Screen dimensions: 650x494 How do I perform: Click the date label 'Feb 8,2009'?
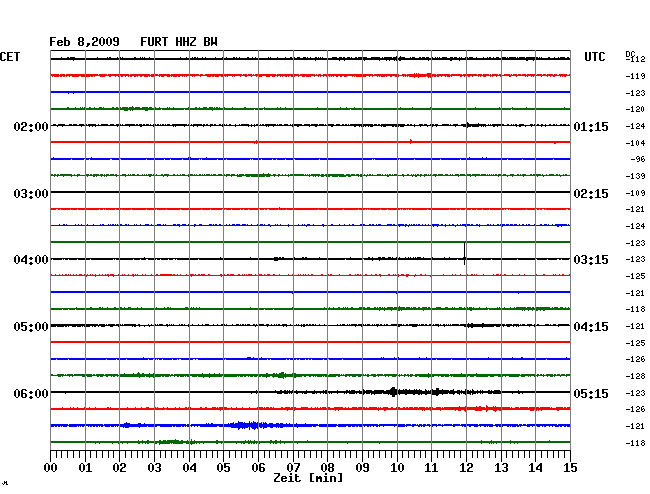[84, 42]
